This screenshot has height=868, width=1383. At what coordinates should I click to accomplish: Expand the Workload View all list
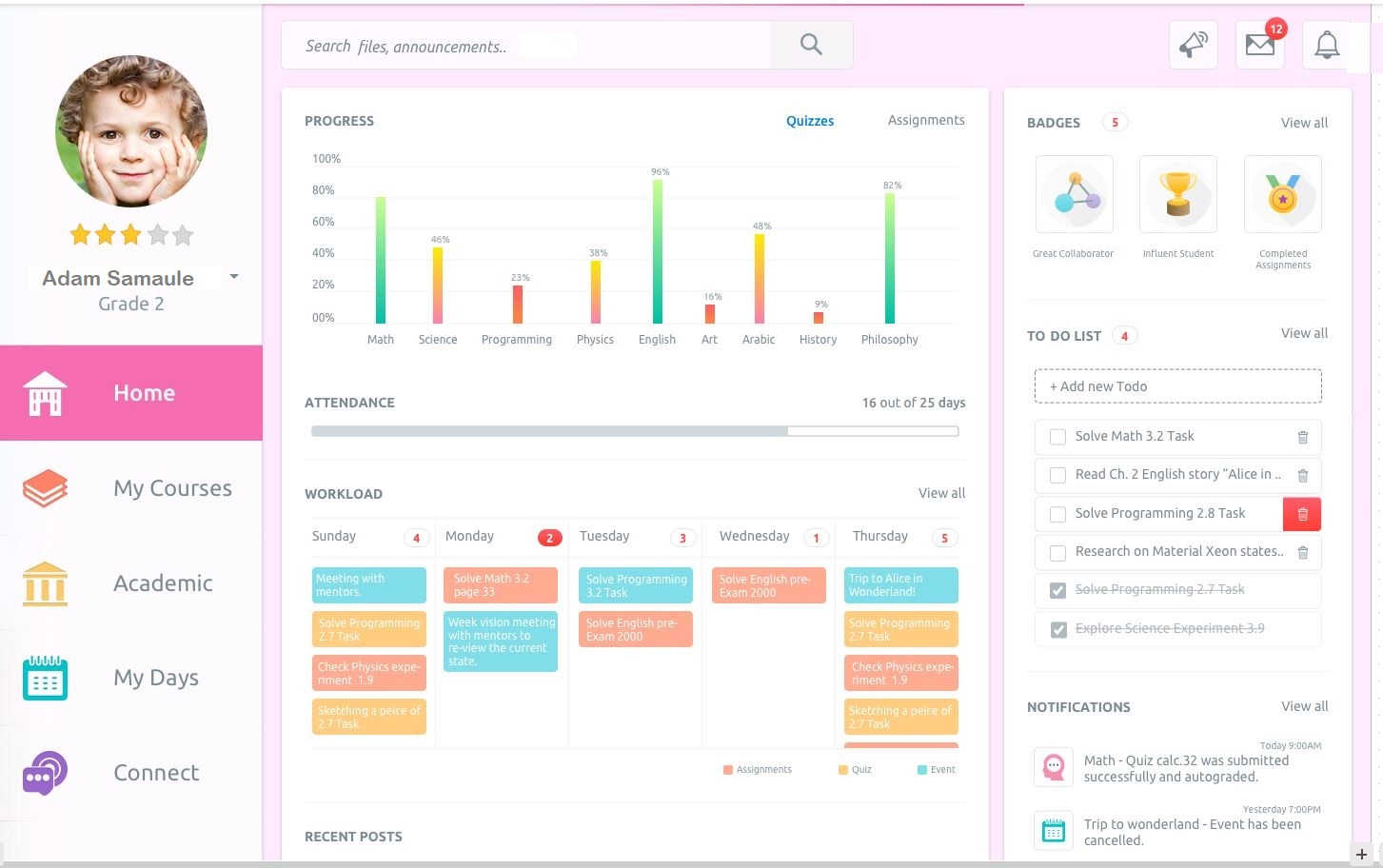pyautogui.click(x=941, y=493)
